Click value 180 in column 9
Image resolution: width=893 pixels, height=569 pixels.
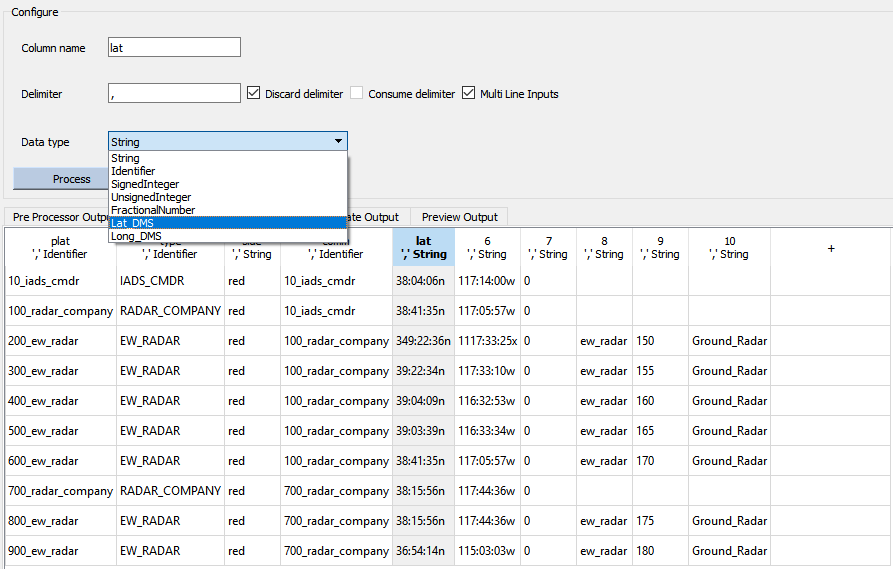(x=661, y=551)
